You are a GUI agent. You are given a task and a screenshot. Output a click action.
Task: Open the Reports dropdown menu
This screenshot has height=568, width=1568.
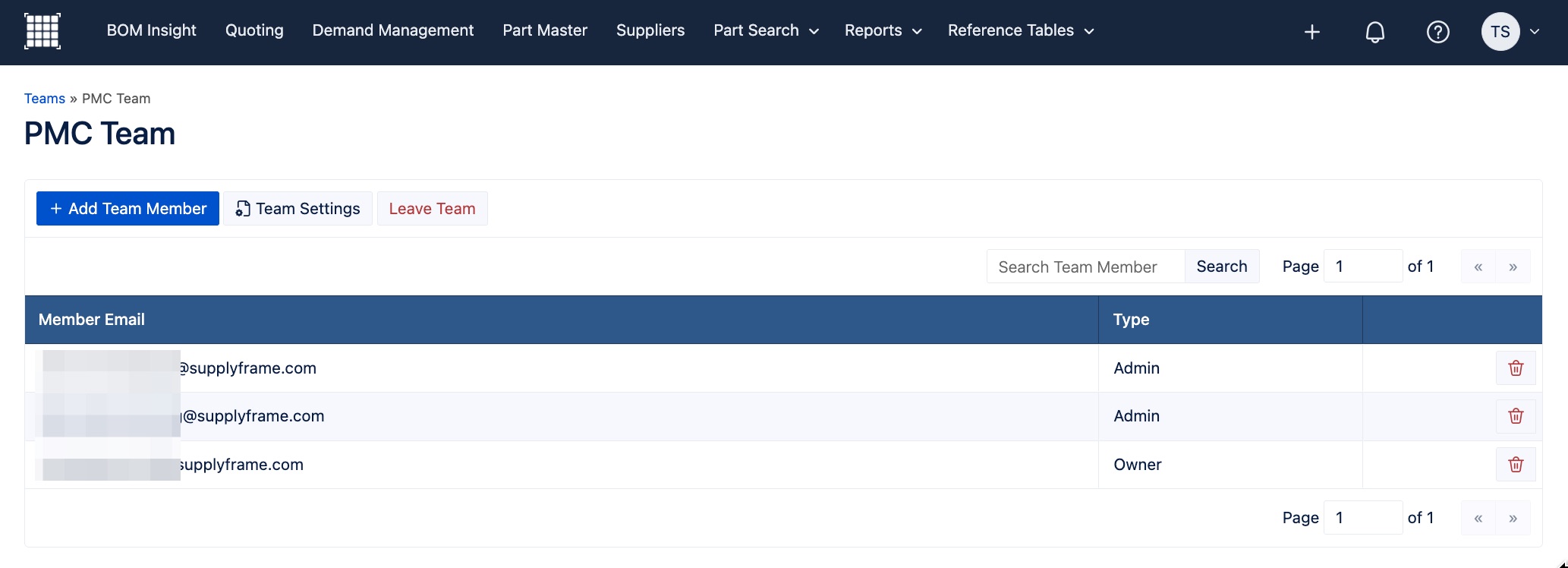[x=883, y=30]
